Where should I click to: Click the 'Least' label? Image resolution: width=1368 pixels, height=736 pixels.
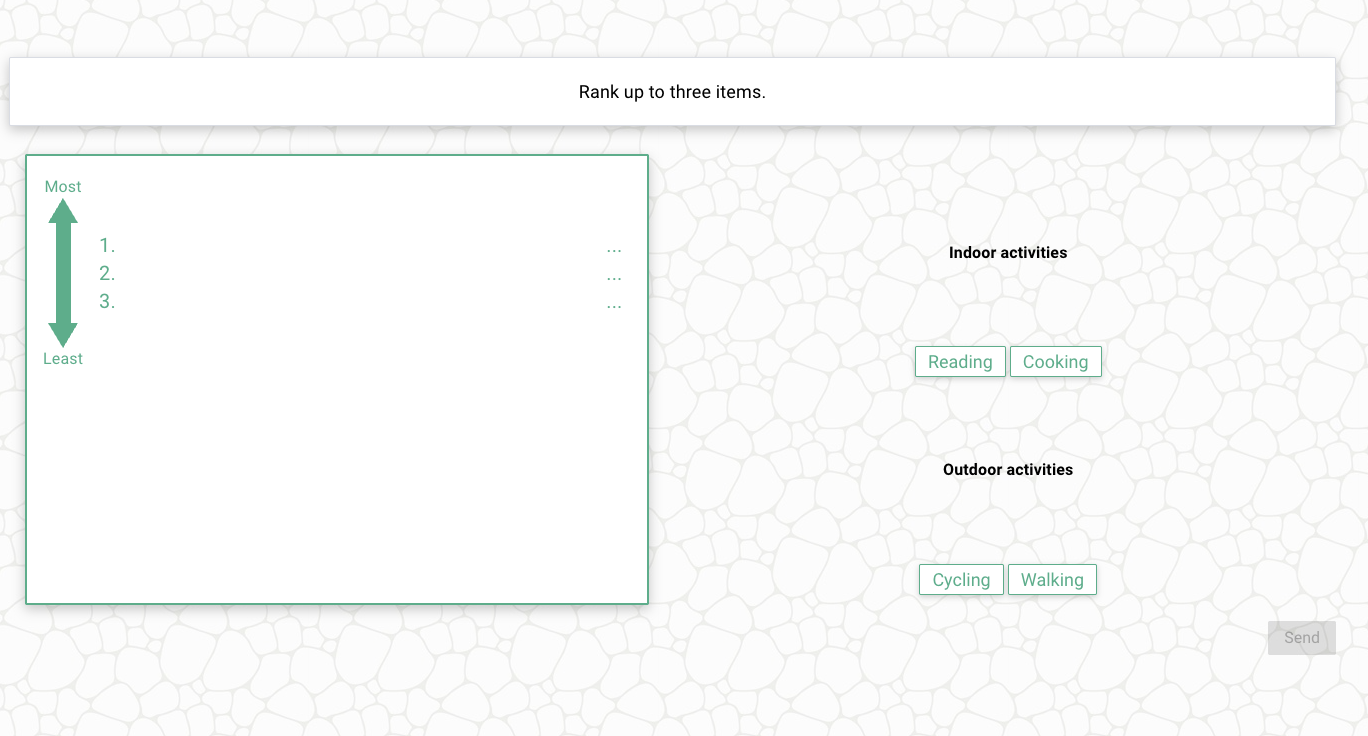coord(63,359)
